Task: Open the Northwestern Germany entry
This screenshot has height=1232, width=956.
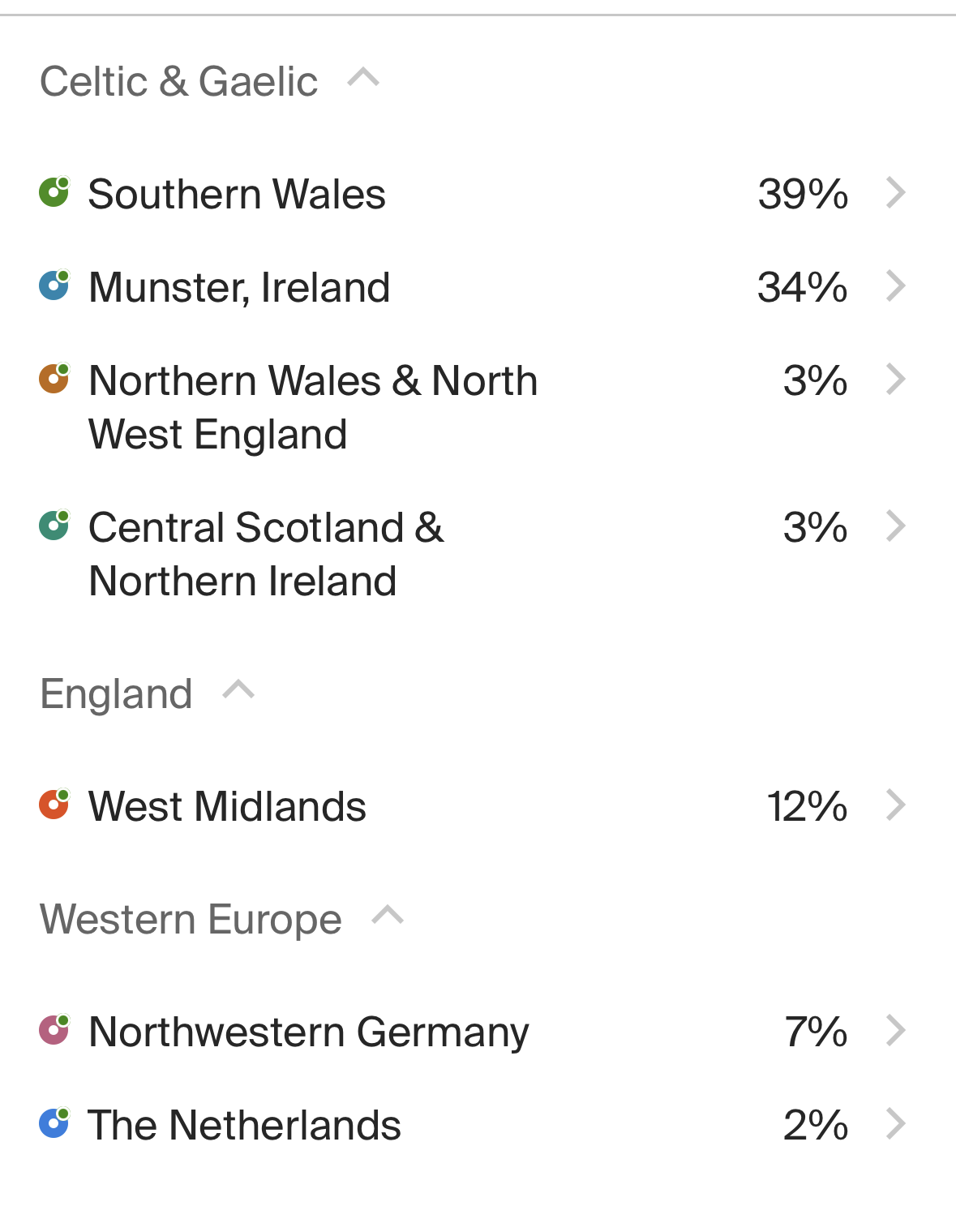Action: 308,1032
